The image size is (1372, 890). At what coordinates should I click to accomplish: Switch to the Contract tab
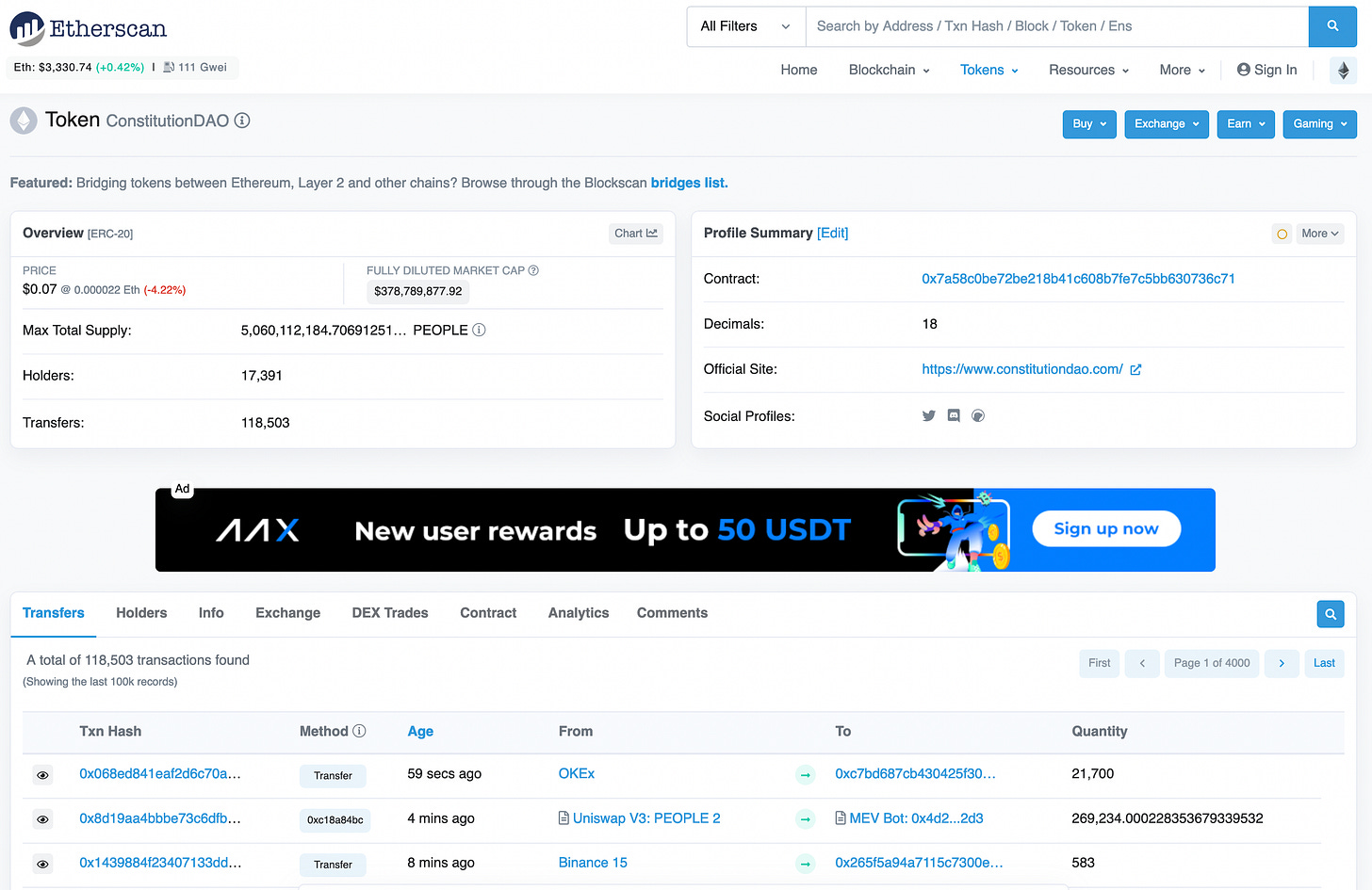(488, 613)
